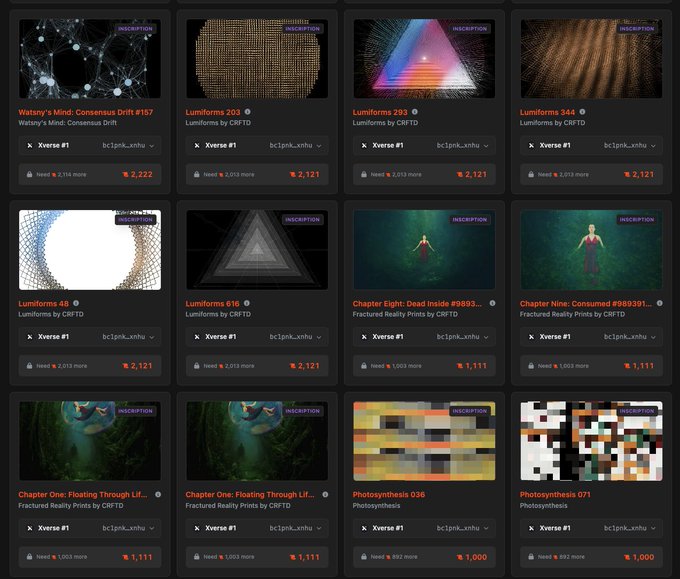Expand Xverse #1 wallet dropdown on Lumiforms 293 card
The width and height of the screenshot is (680, 579).
424,145
